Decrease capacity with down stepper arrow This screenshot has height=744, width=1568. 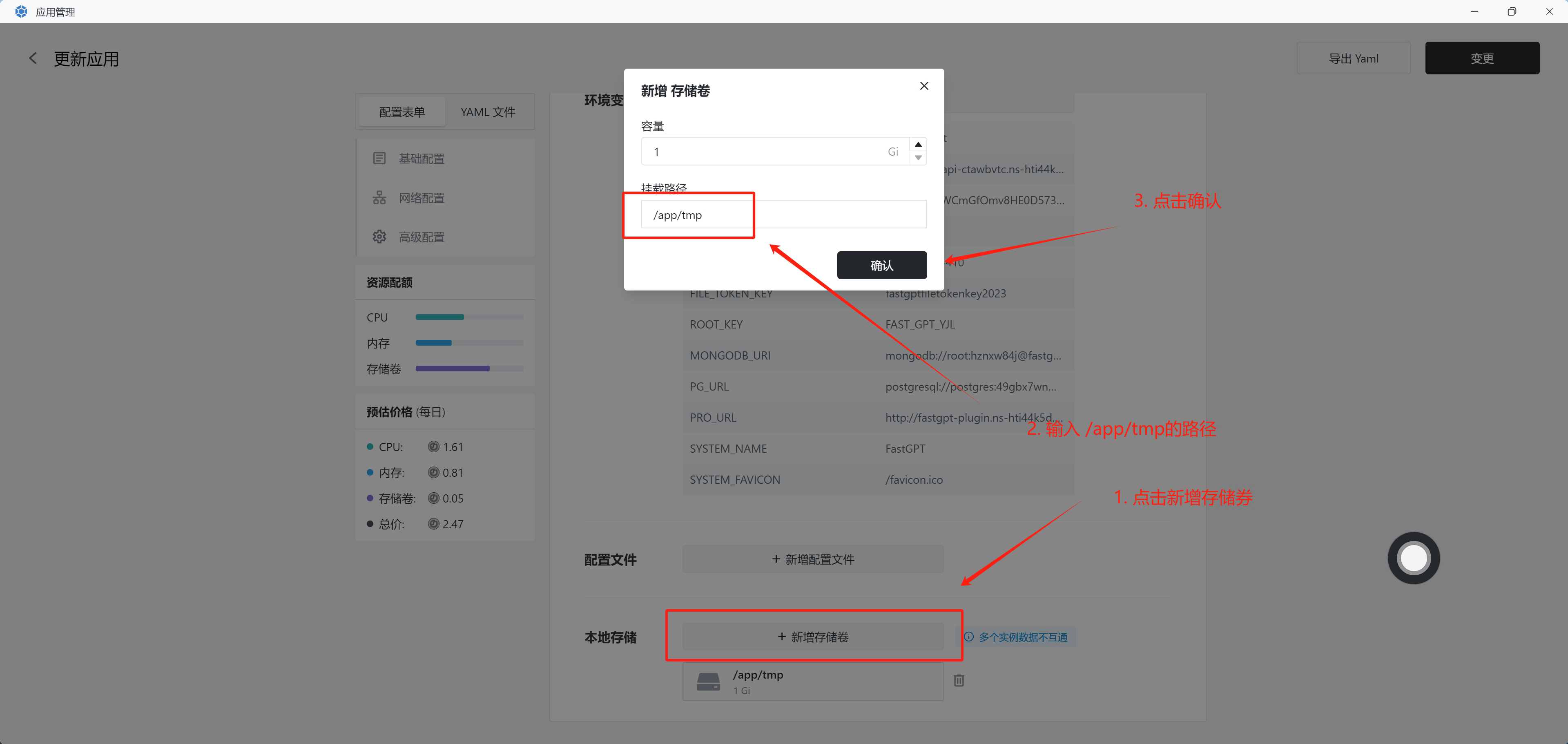(x=918, y=158)
